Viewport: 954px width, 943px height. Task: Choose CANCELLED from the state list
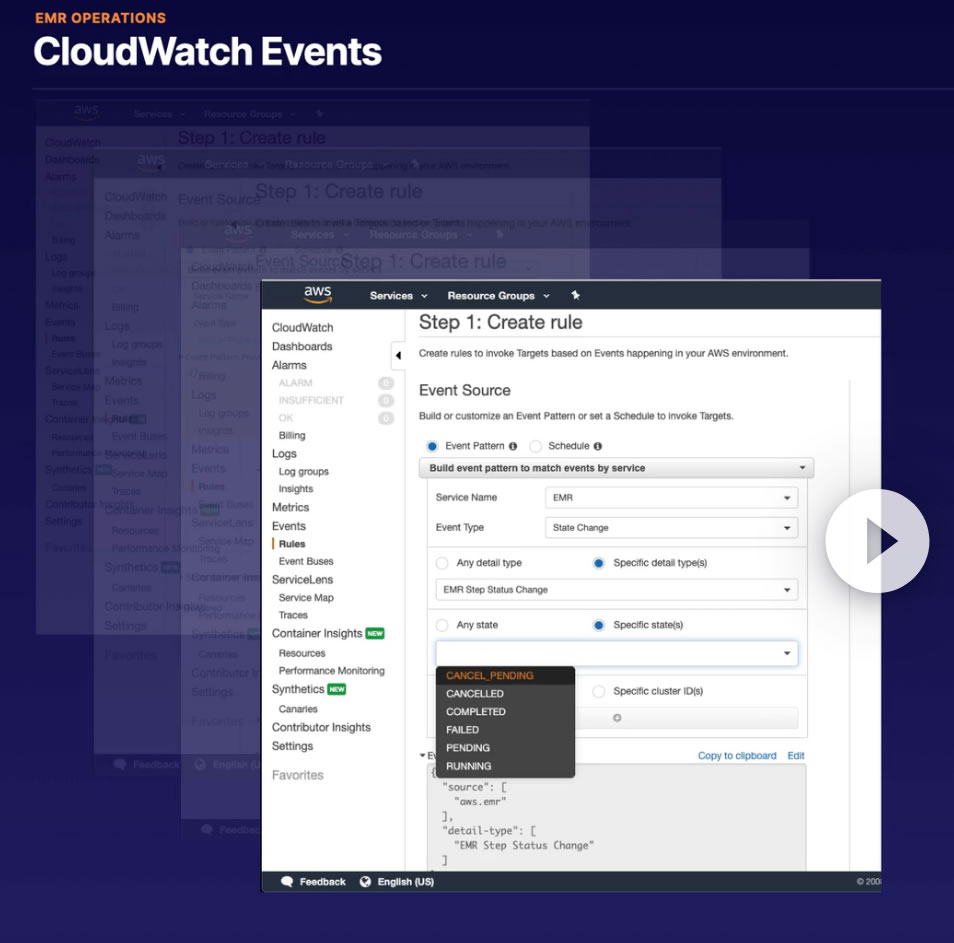click(505, 694)
